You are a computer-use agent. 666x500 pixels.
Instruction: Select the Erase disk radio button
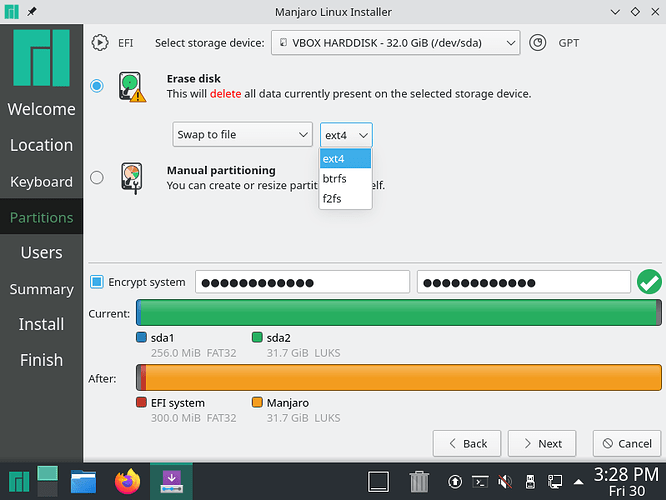97,86
